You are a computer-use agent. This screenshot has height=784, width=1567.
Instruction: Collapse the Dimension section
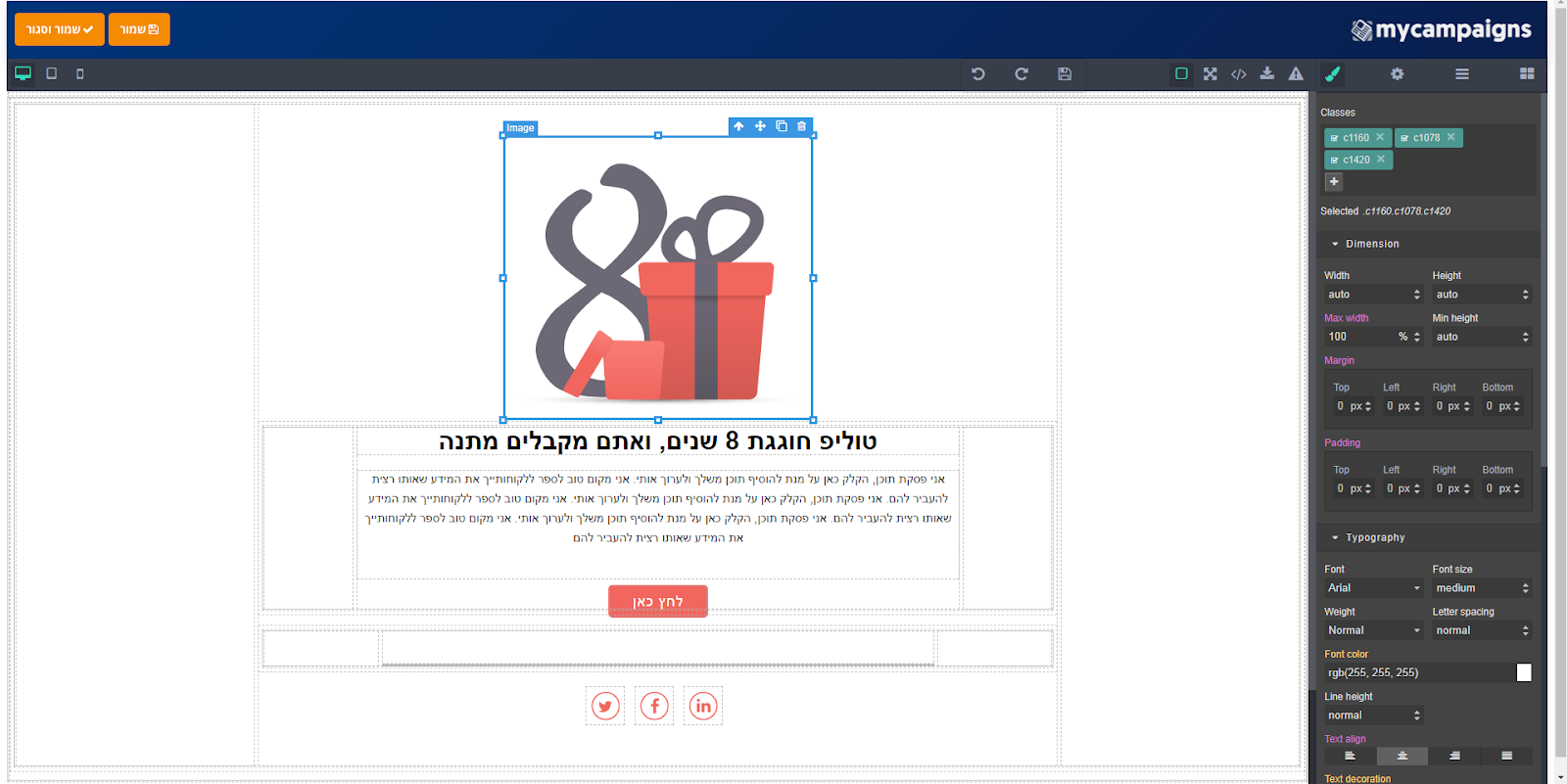pyautogui.click(x=1428, y=244)
